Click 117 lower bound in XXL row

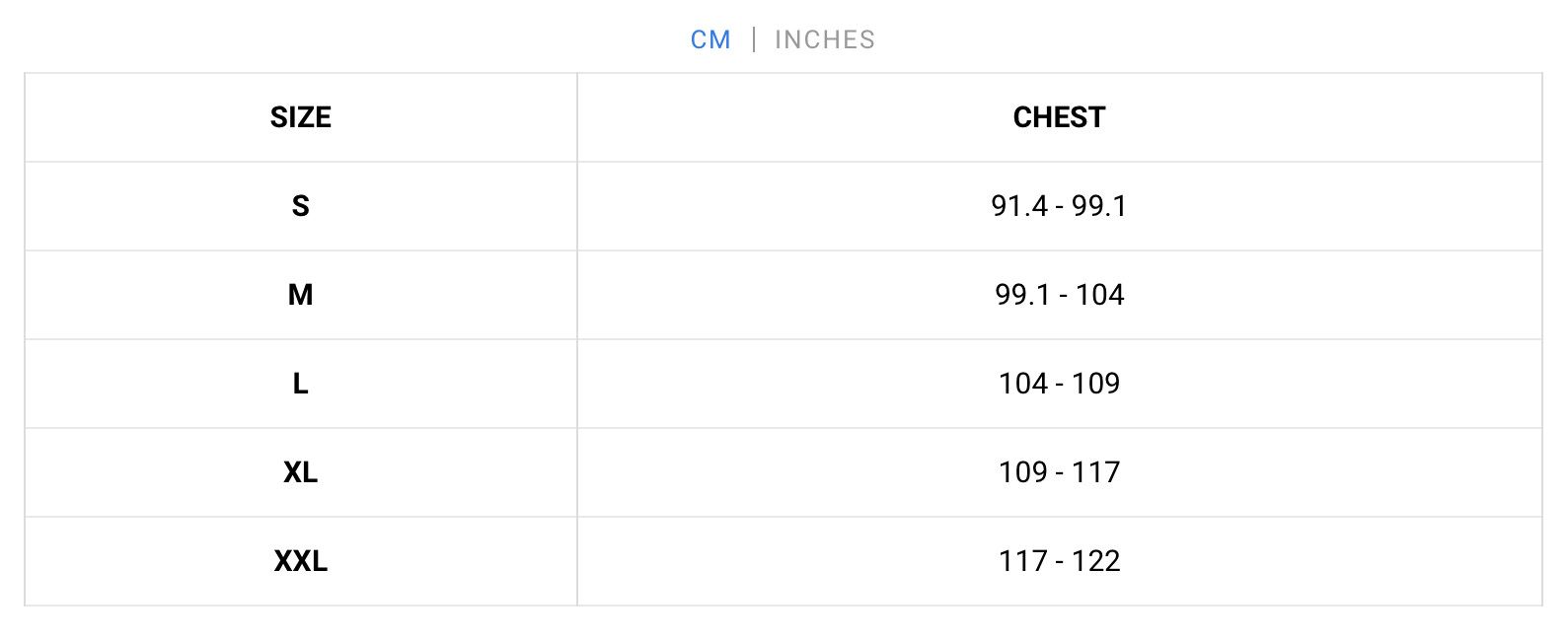1023,561
